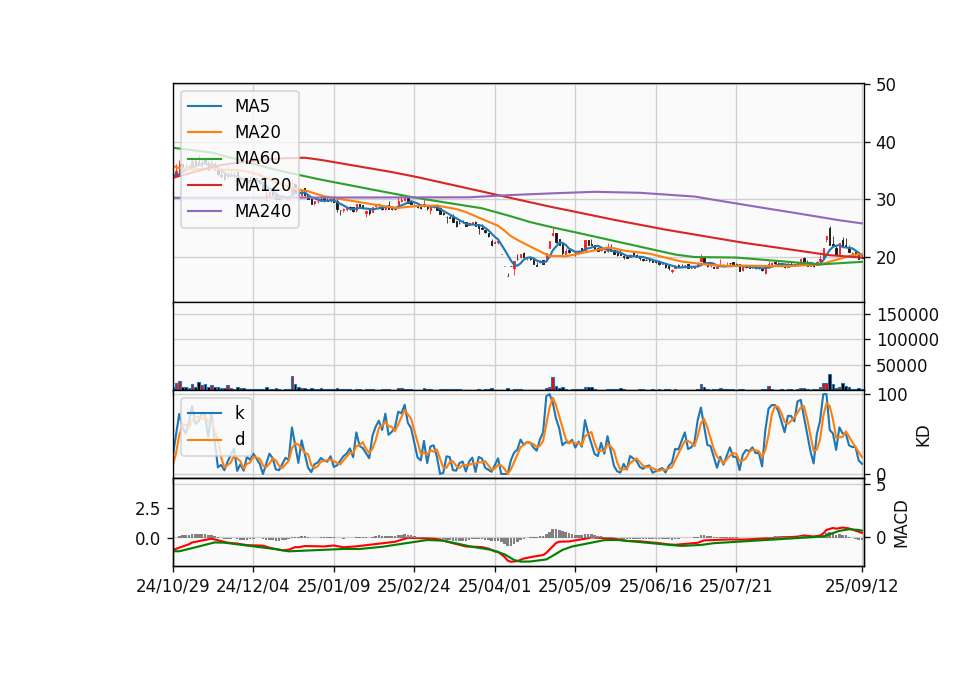Click the d legend label in KD panel
The image size is (960, 690).
(x=240, y=439)
